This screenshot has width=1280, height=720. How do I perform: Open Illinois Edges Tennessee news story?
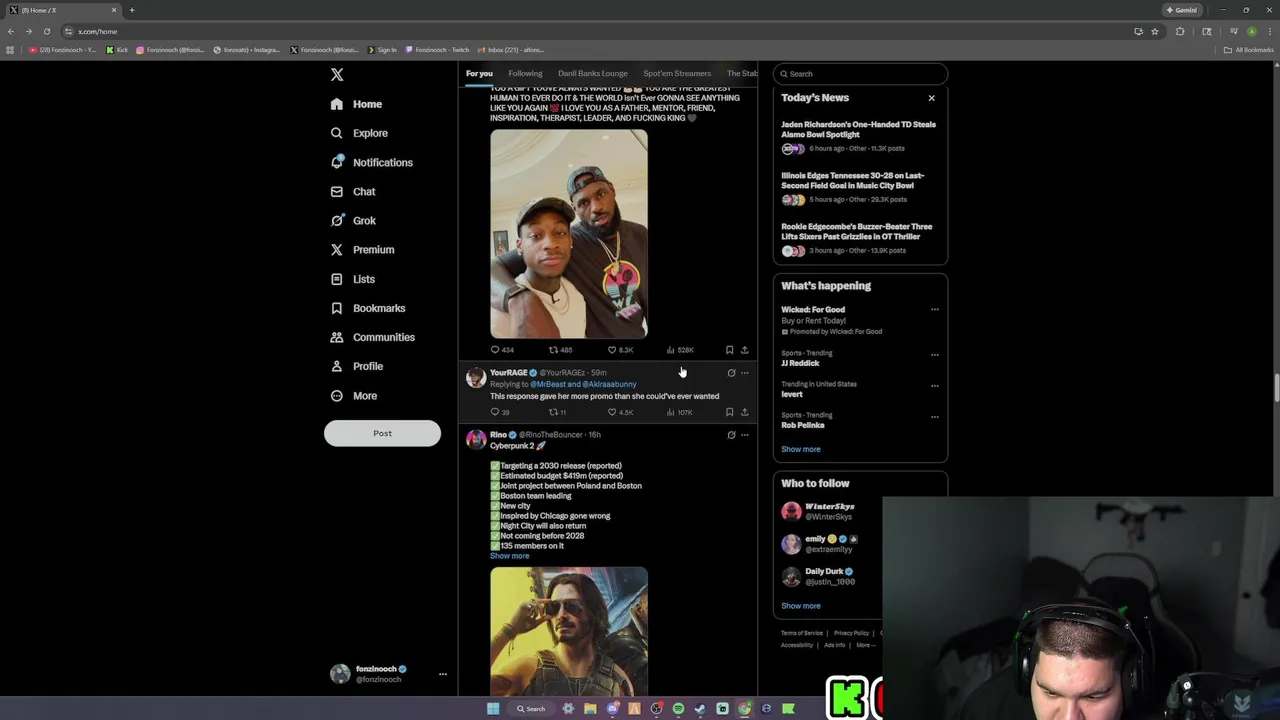852,180
